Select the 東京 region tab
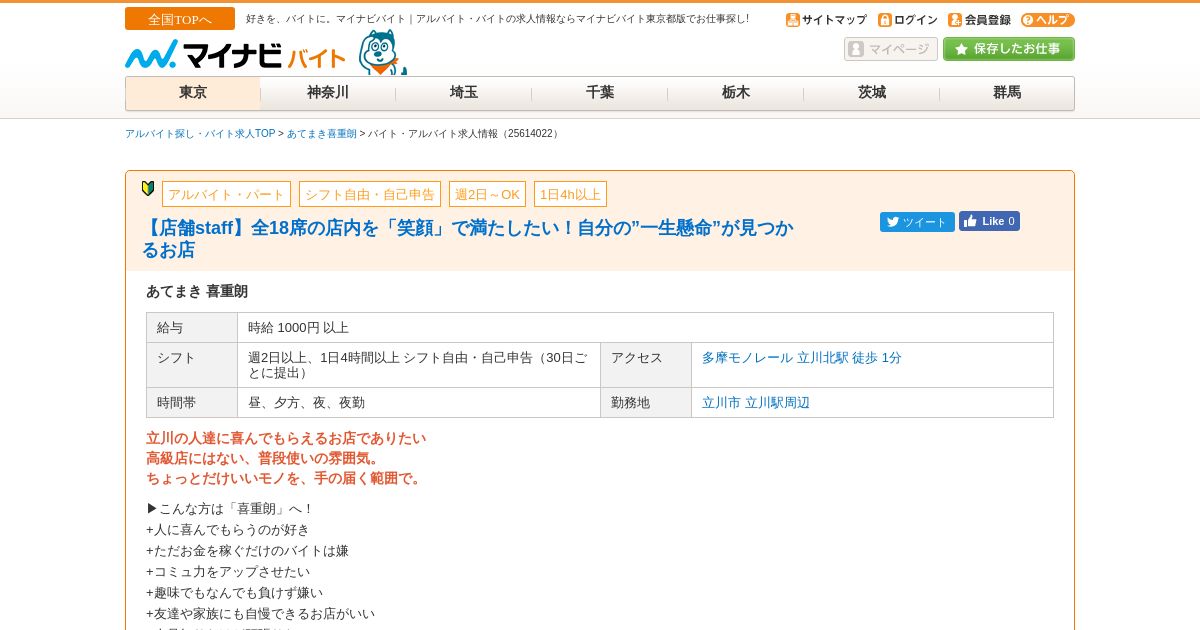The image size is (1200, 630). [x=193, y=93]
